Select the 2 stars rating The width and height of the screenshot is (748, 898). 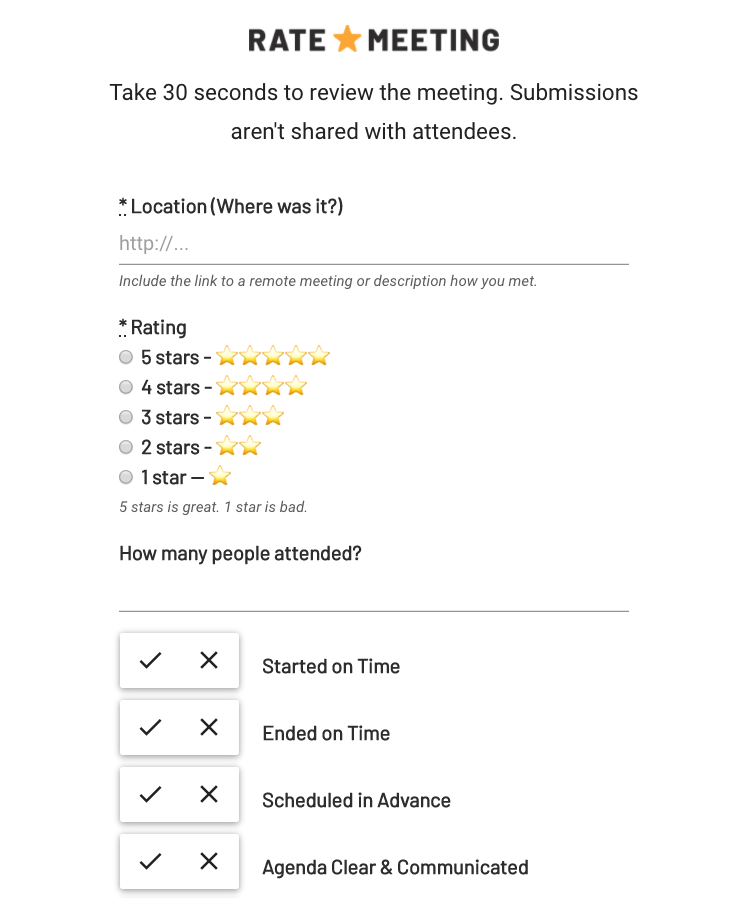point(126,447)
